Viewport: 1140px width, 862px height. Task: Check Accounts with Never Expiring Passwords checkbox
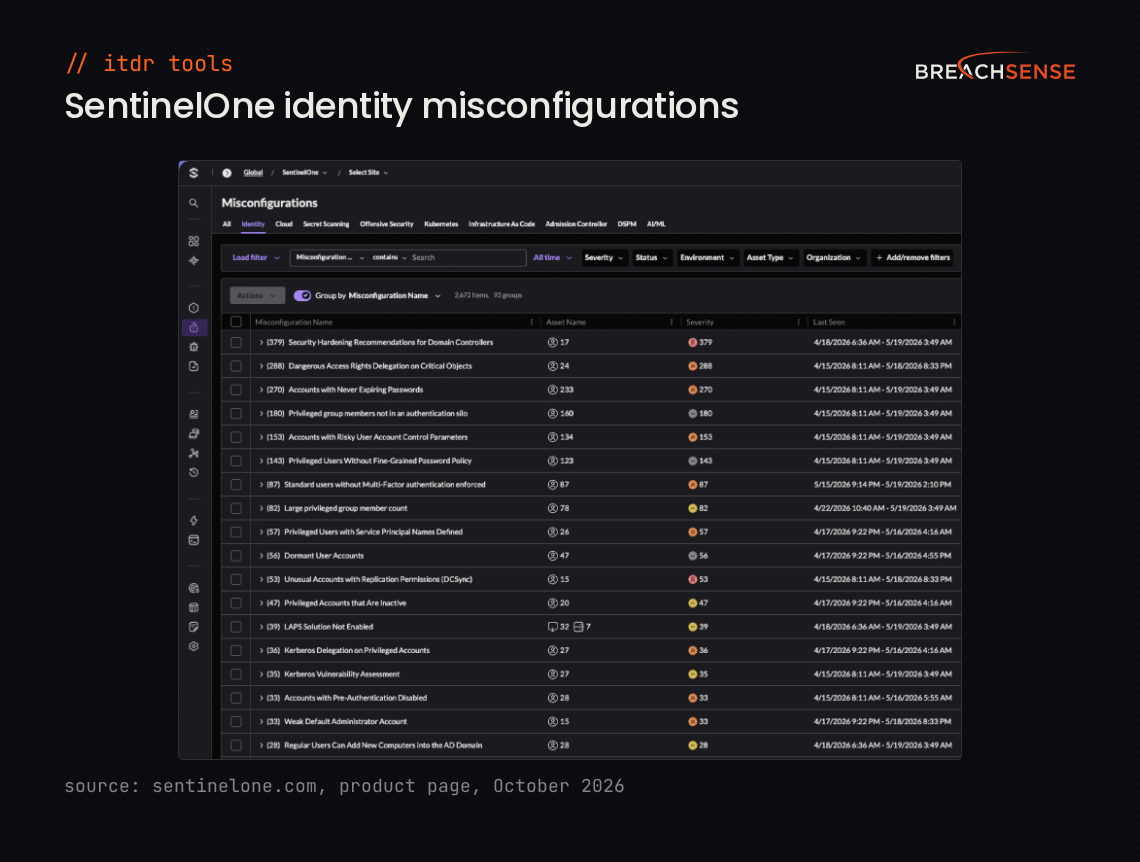coord(236,390)
